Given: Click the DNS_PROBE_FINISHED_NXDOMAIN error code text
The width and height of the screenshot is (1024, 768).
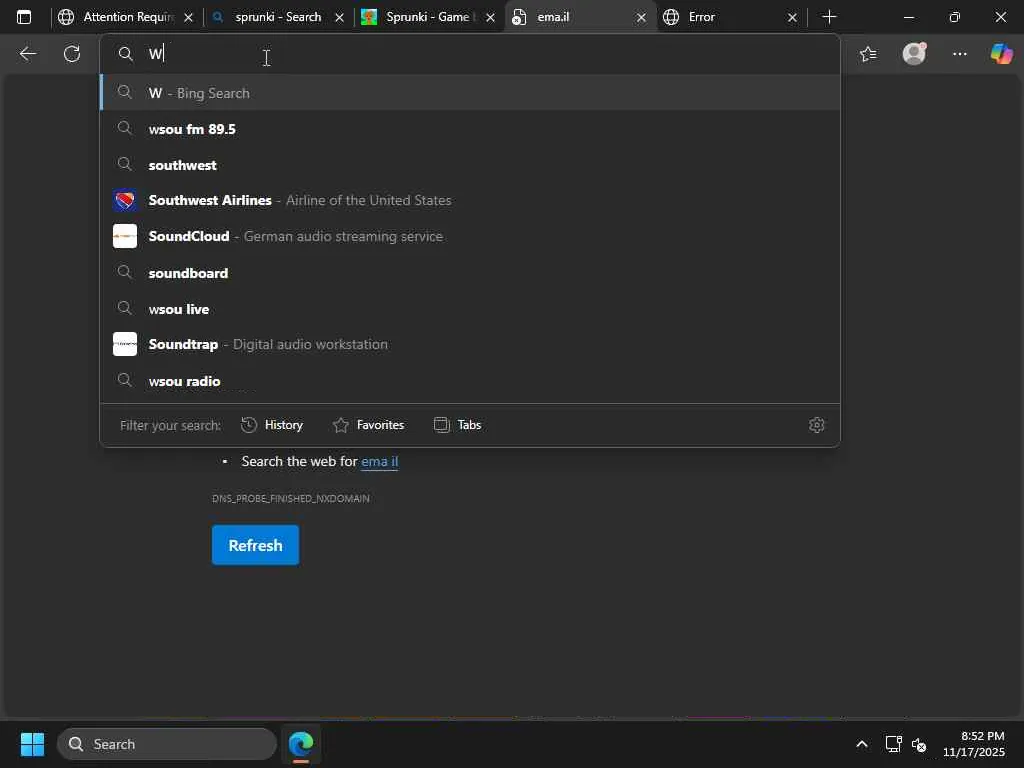Looking at the screenshot, I should (x=291, y=498).
